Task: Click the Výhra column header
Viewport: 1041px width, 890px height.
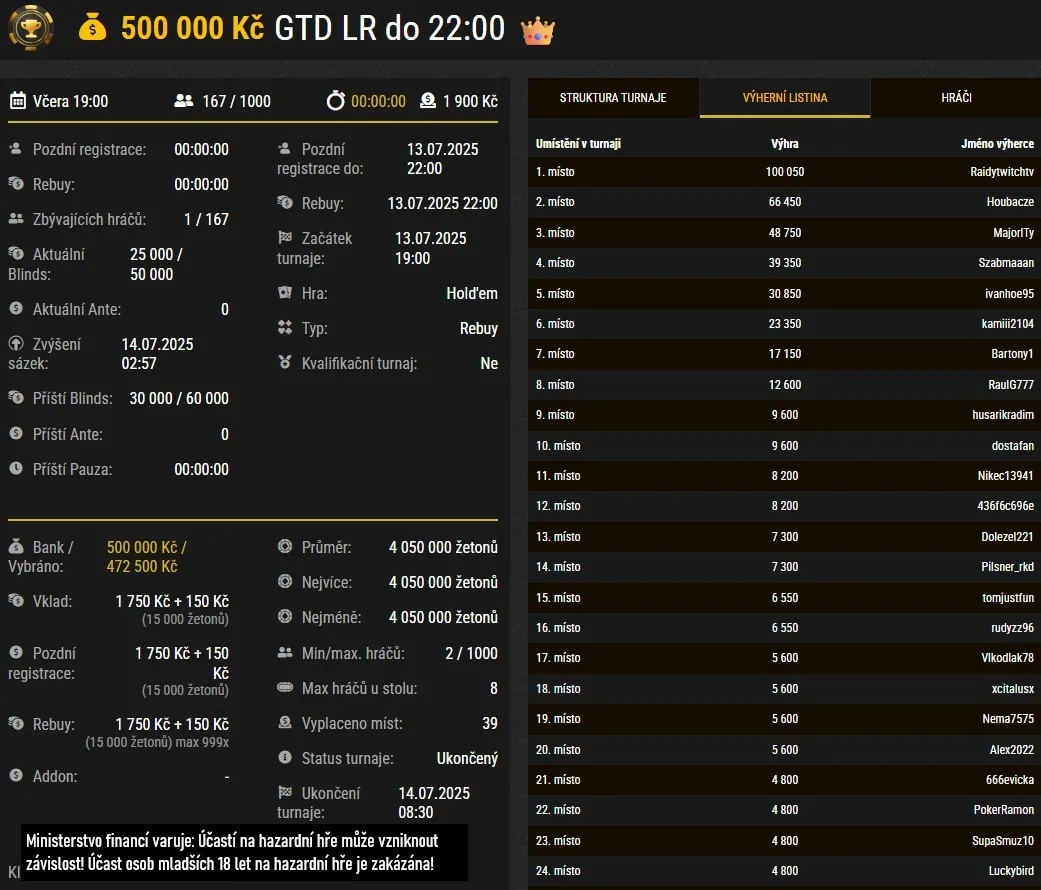Action: click(x=785, y=143)
